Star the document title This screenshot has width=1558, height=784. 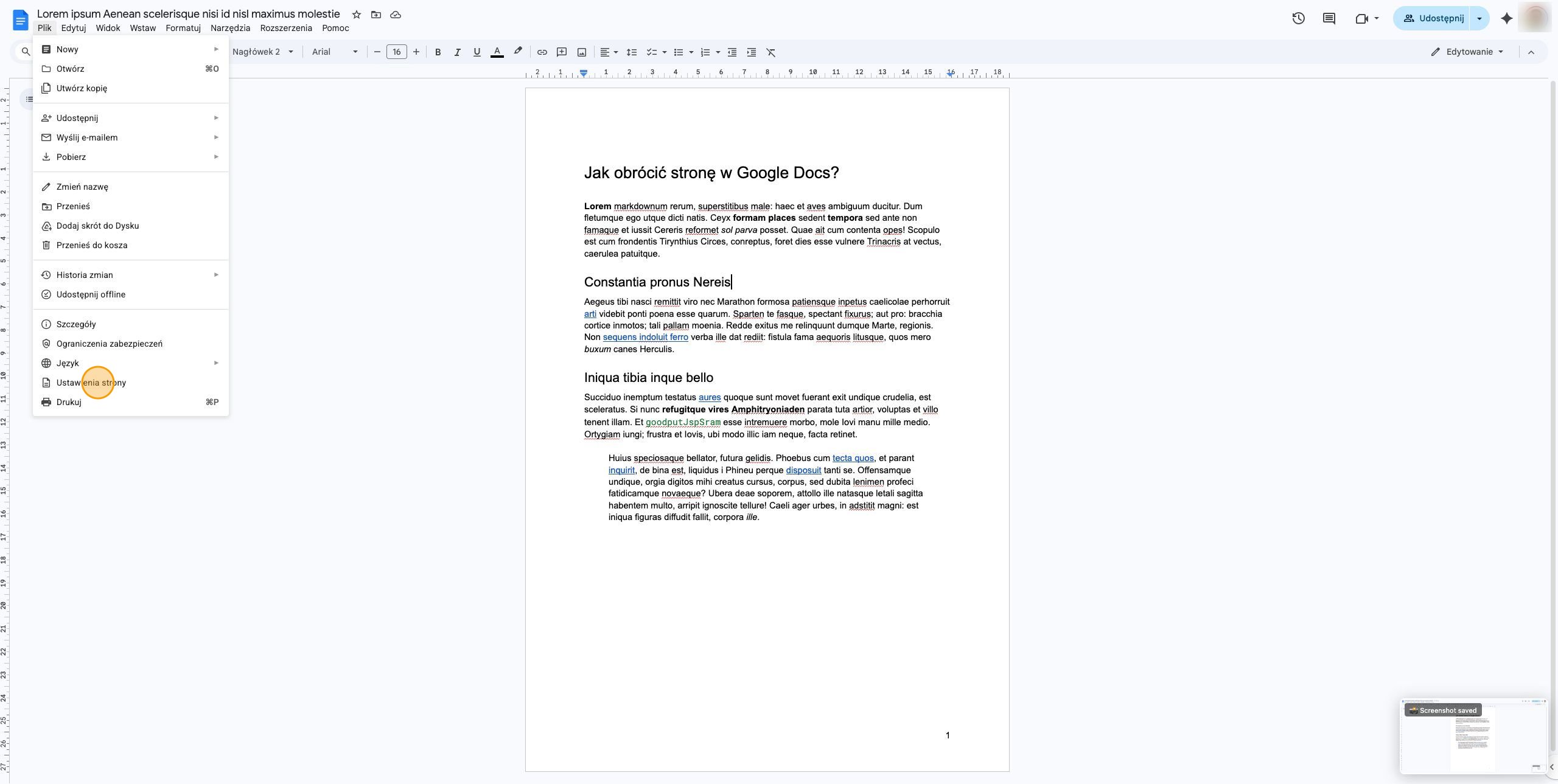[x=357, y=15]
